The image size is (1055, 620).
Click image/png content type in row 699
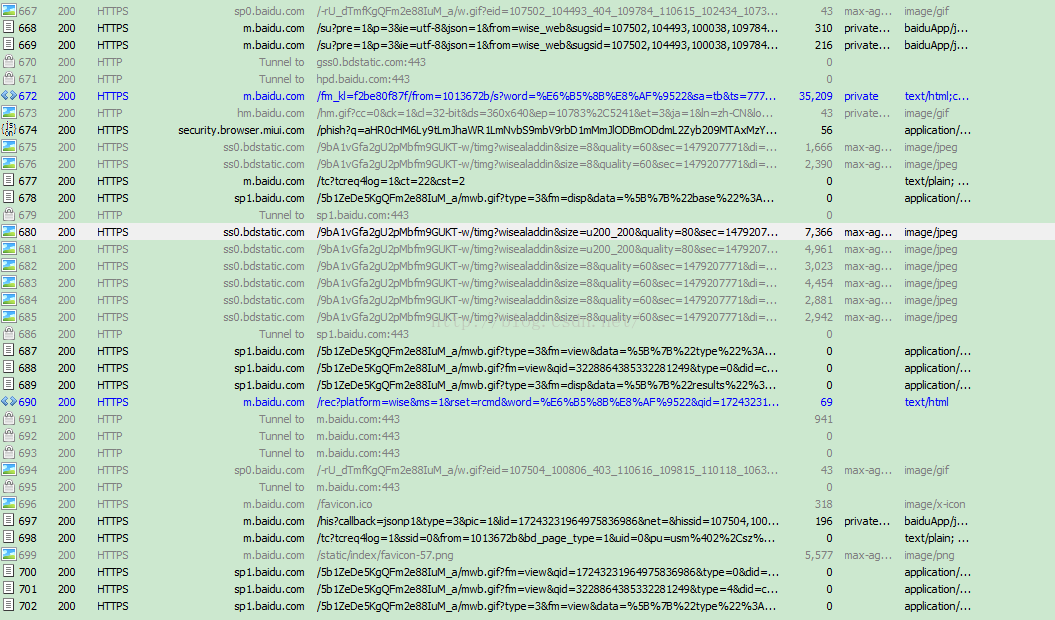click(x=929, y=555)
